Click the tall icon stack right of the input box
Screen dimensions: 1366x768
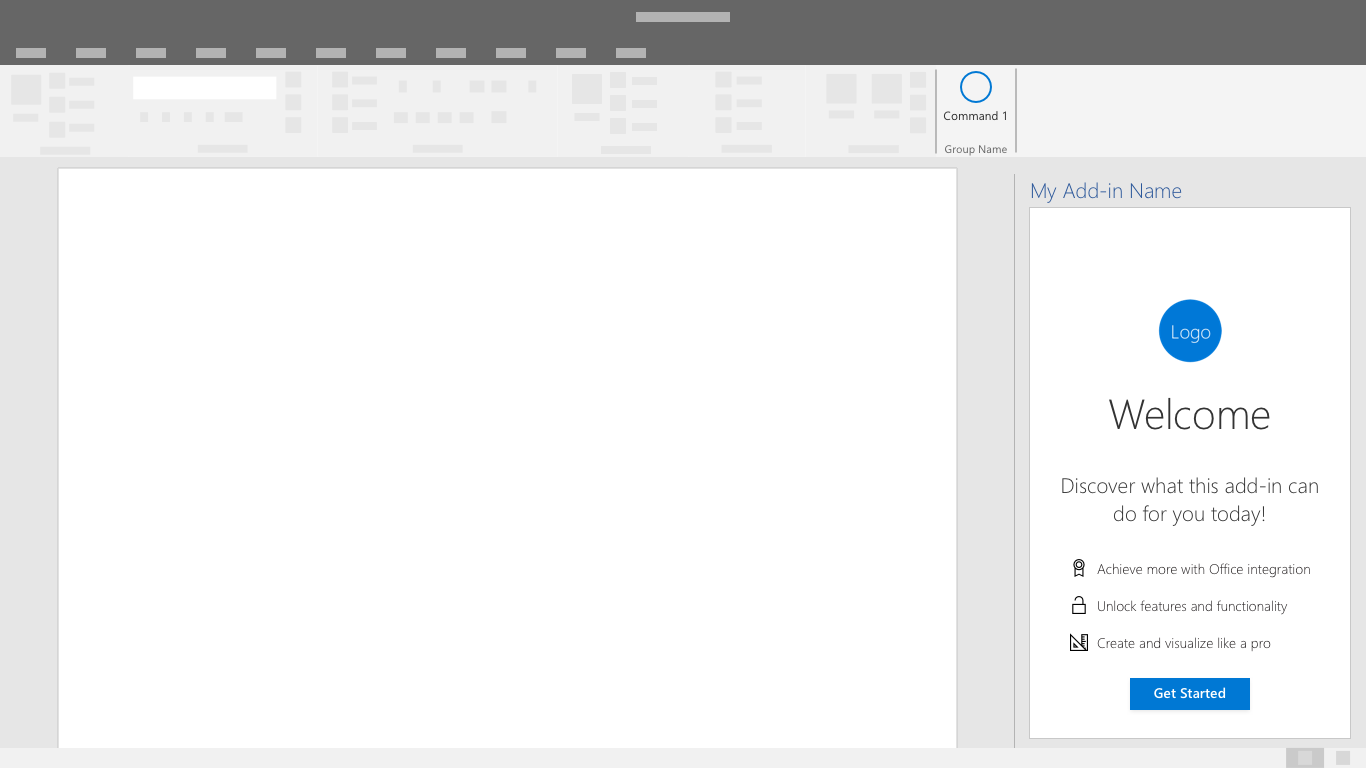[x=292, y=100]
